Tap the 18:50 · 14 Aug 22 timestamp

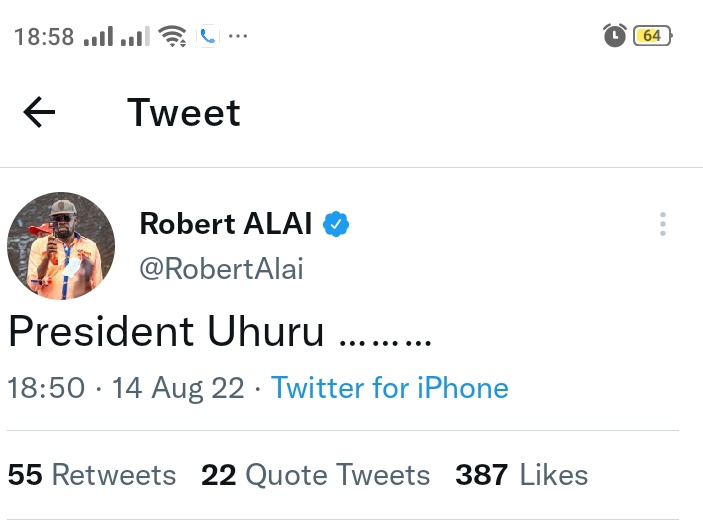coord(126,388)
